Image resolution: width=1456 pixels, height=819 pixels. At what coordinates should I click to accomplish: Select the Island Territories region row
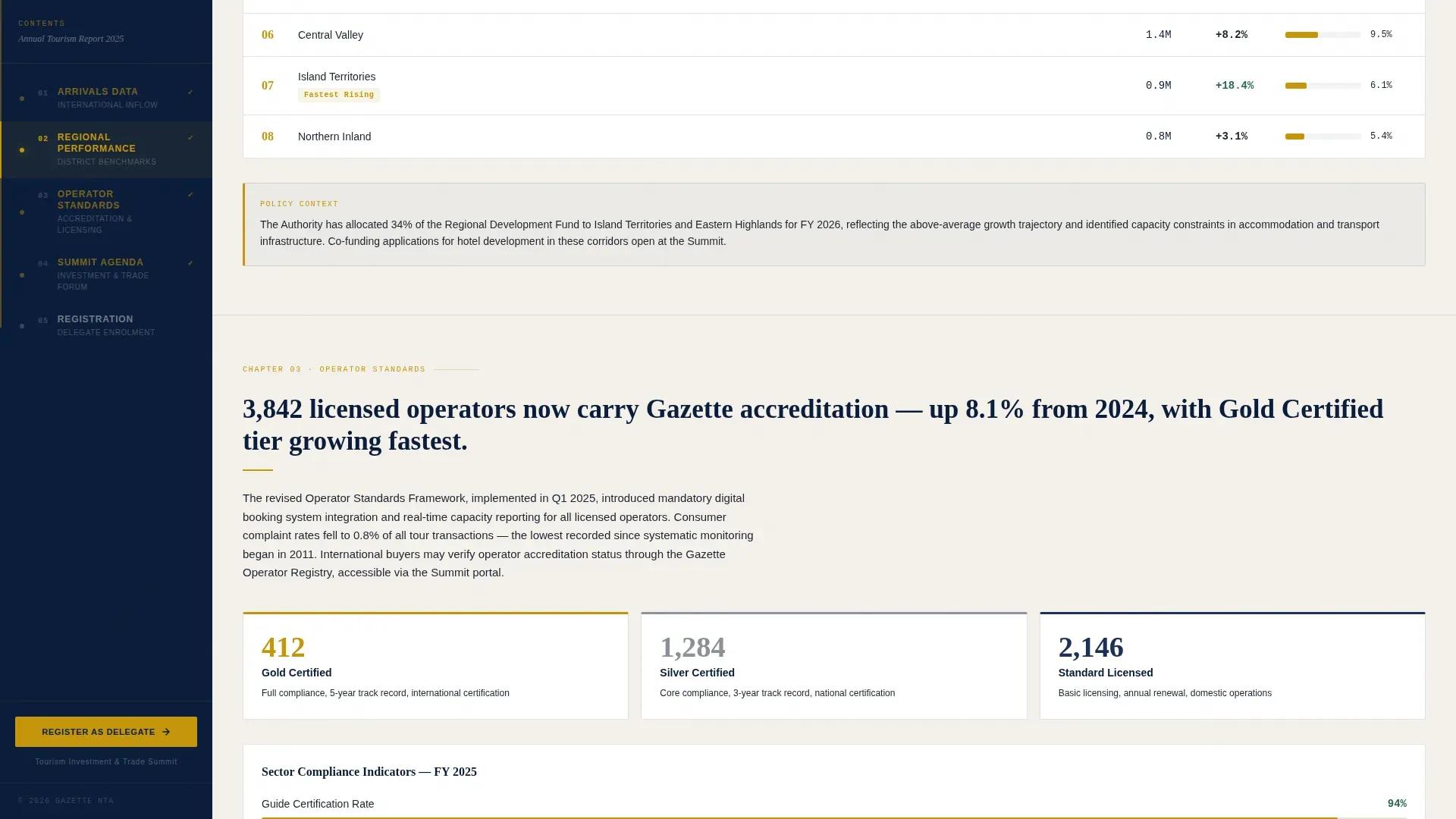pyautogui.click(x=833, y=86)
